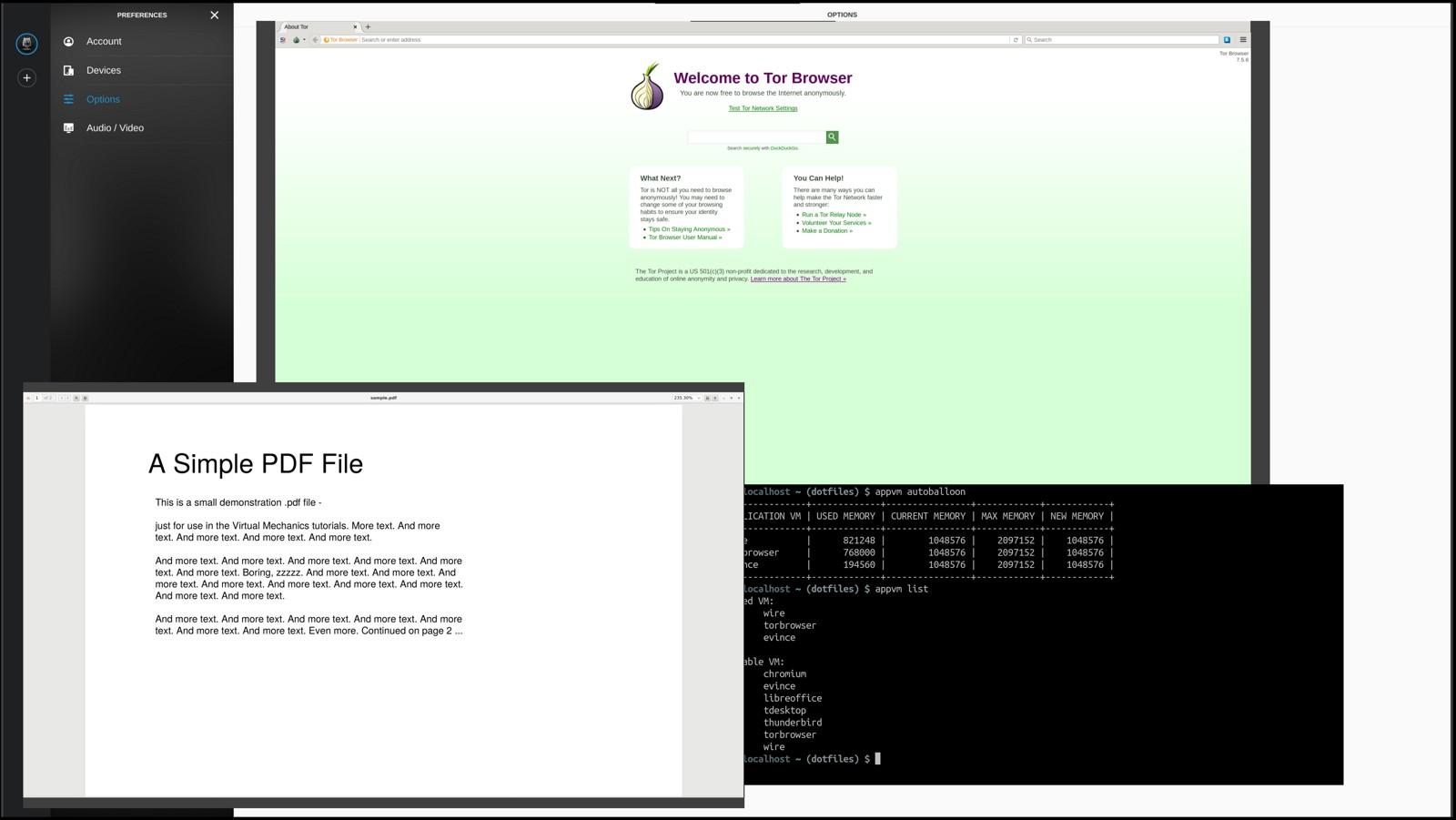Image resolution: width=1456 pixels, height=820 pixels.
Task: Click the green search button
Action: coord(832,137)
